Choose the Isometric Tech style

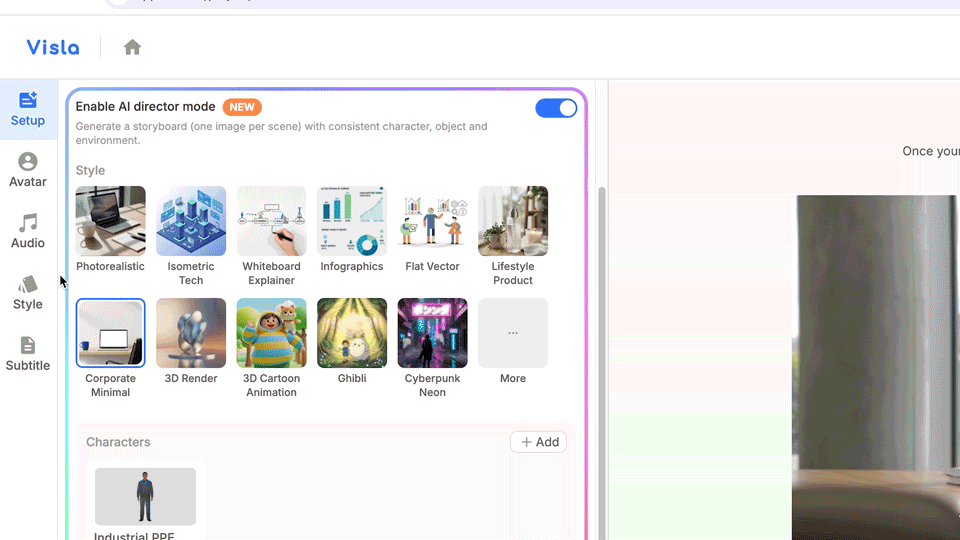191,221
